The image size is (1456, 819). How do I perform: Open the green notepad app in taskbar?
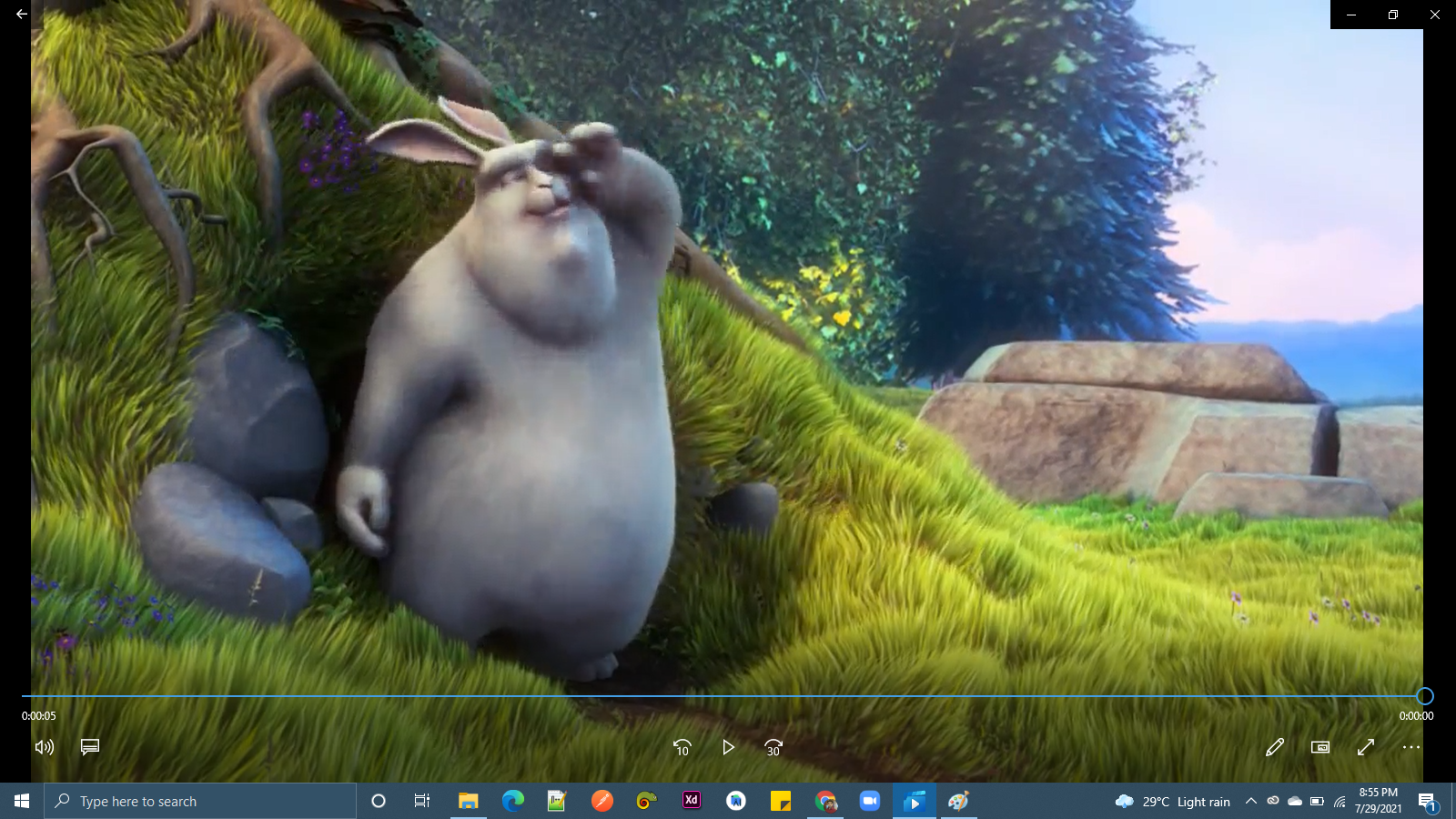click(557, 801)
